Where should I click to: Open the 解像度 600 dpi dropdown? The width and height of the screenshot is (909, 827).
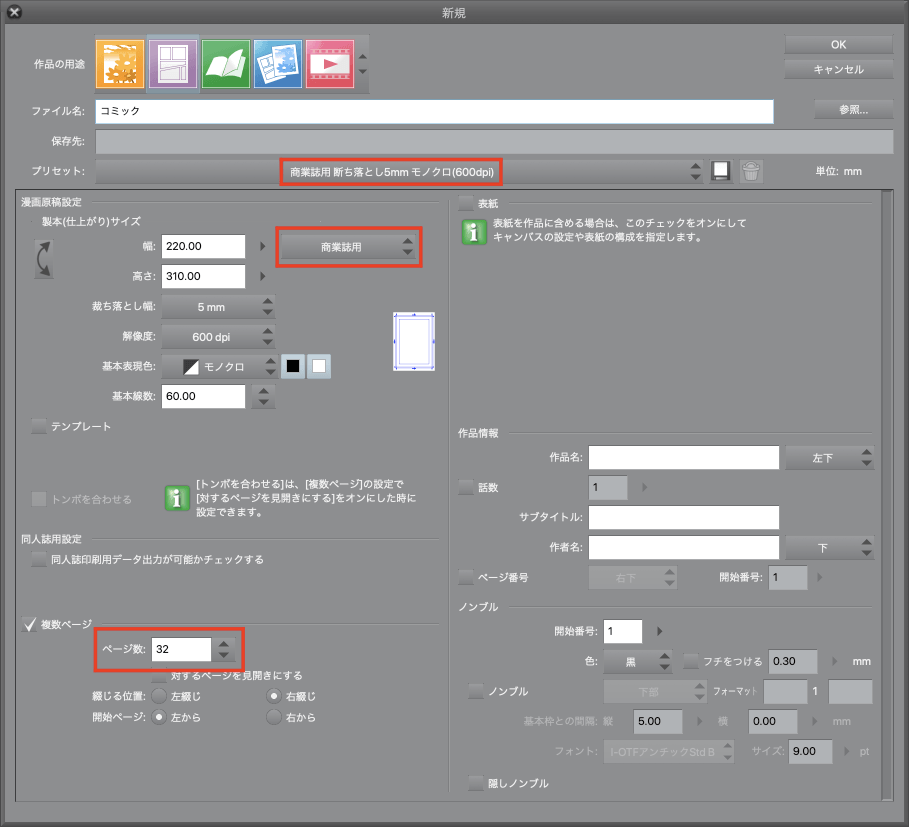[x=218, y=337]
